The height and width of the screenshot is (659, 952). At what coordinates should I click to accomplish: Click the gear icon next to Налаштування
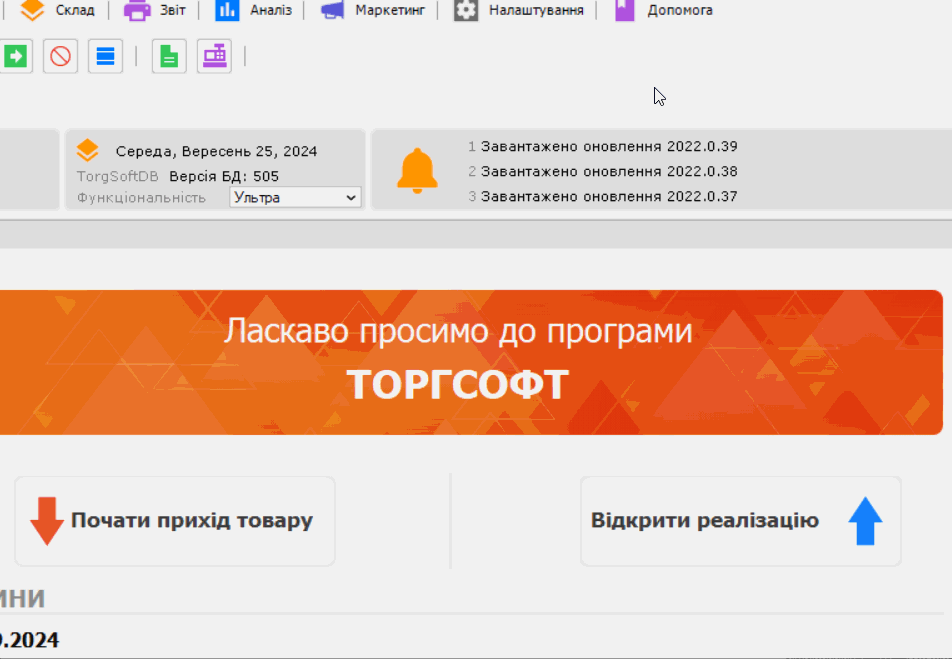pos(465,10)
